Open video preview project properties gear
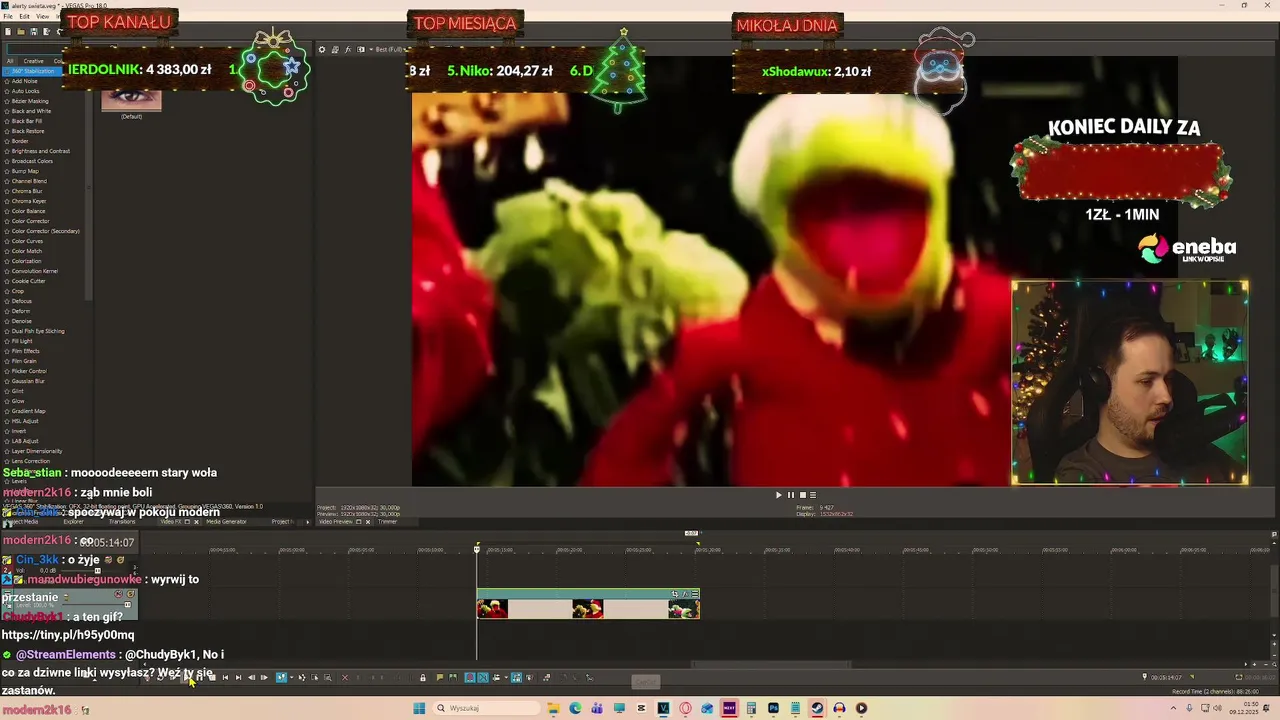The height and width of the screenshot is (720, 1280). pos(322,49)
